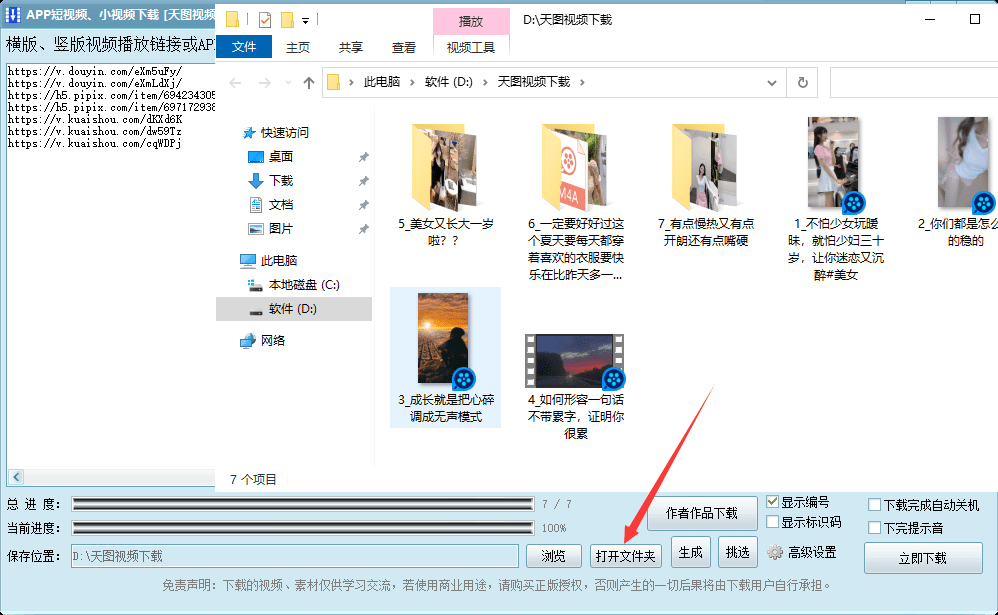The width and height of the screenshot is (998, 615).
Task: Click the 立即下载 button
Action: (x=923, y=558)
